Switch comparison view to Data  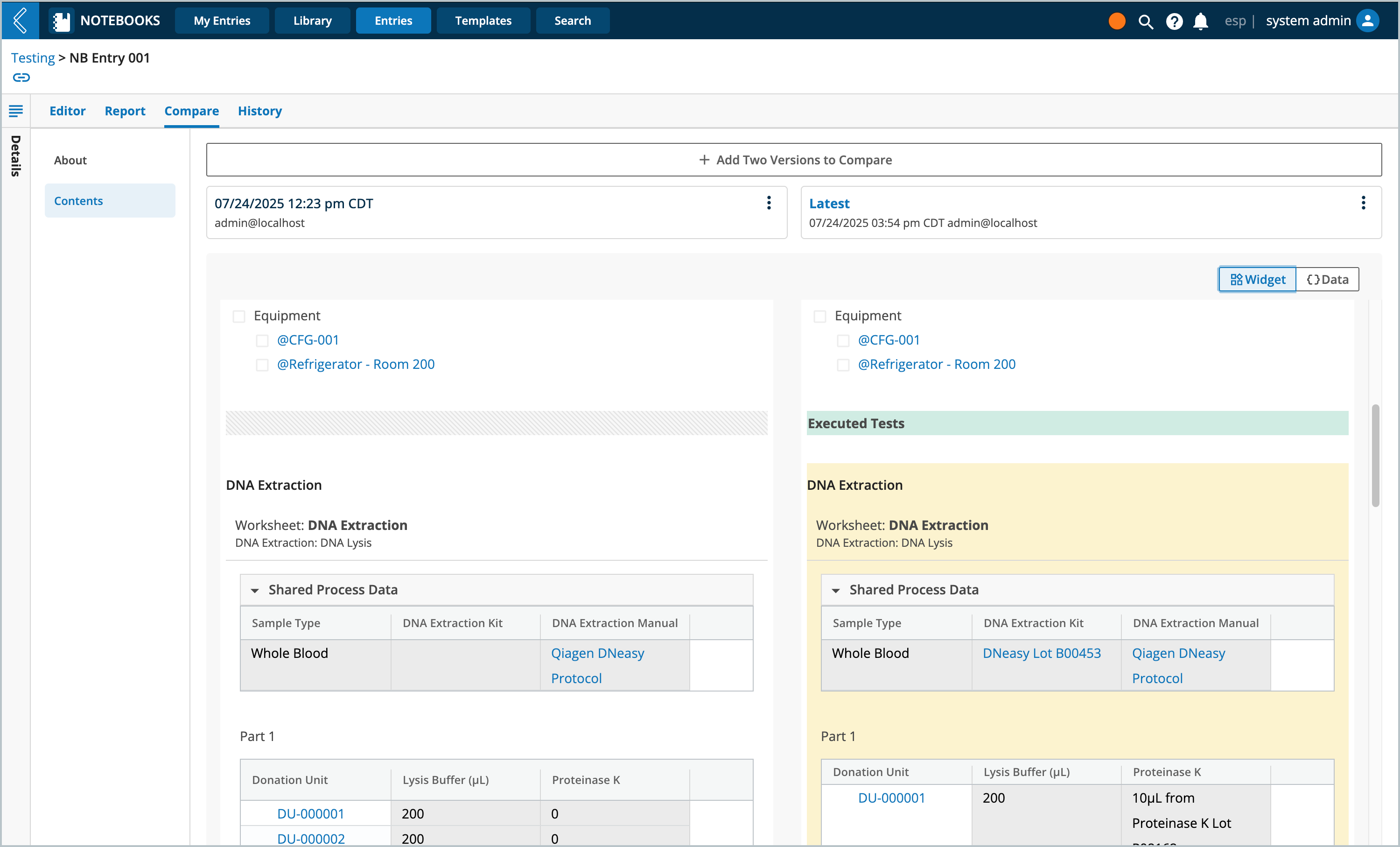point(1327,279)
